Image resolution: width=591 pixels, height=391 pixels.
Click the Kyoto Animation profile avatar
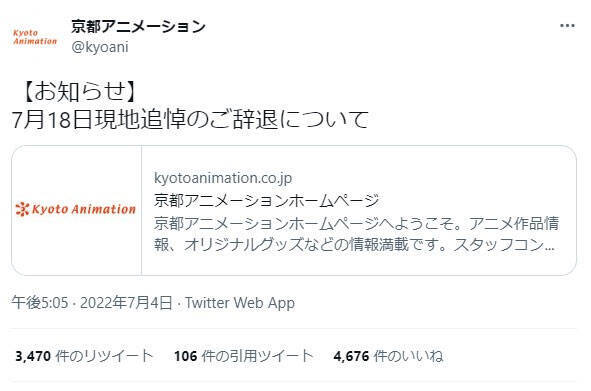click(35, 37)
